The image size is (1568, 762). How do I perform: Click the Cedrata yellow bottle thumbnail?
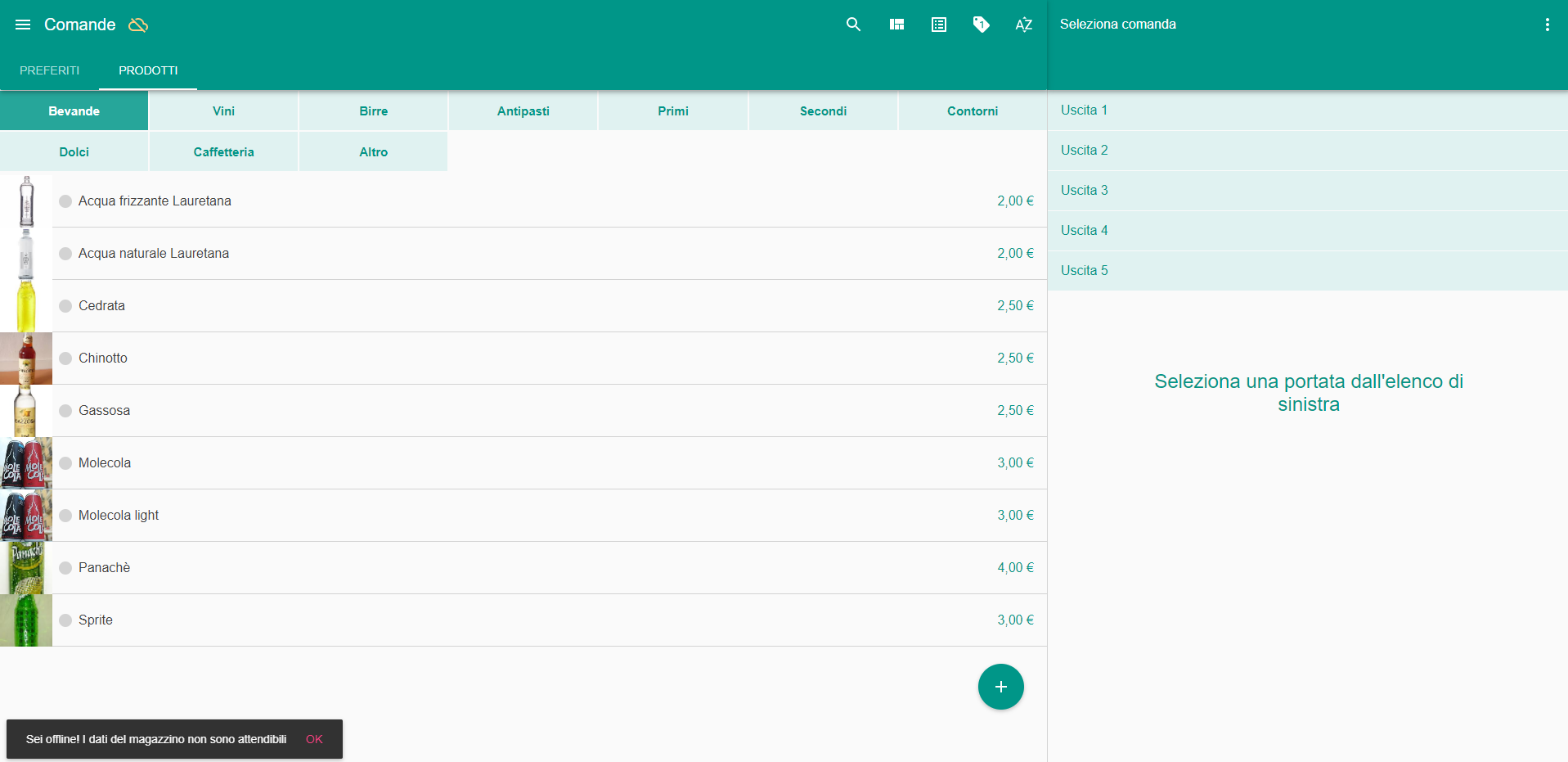pos(26,306)
